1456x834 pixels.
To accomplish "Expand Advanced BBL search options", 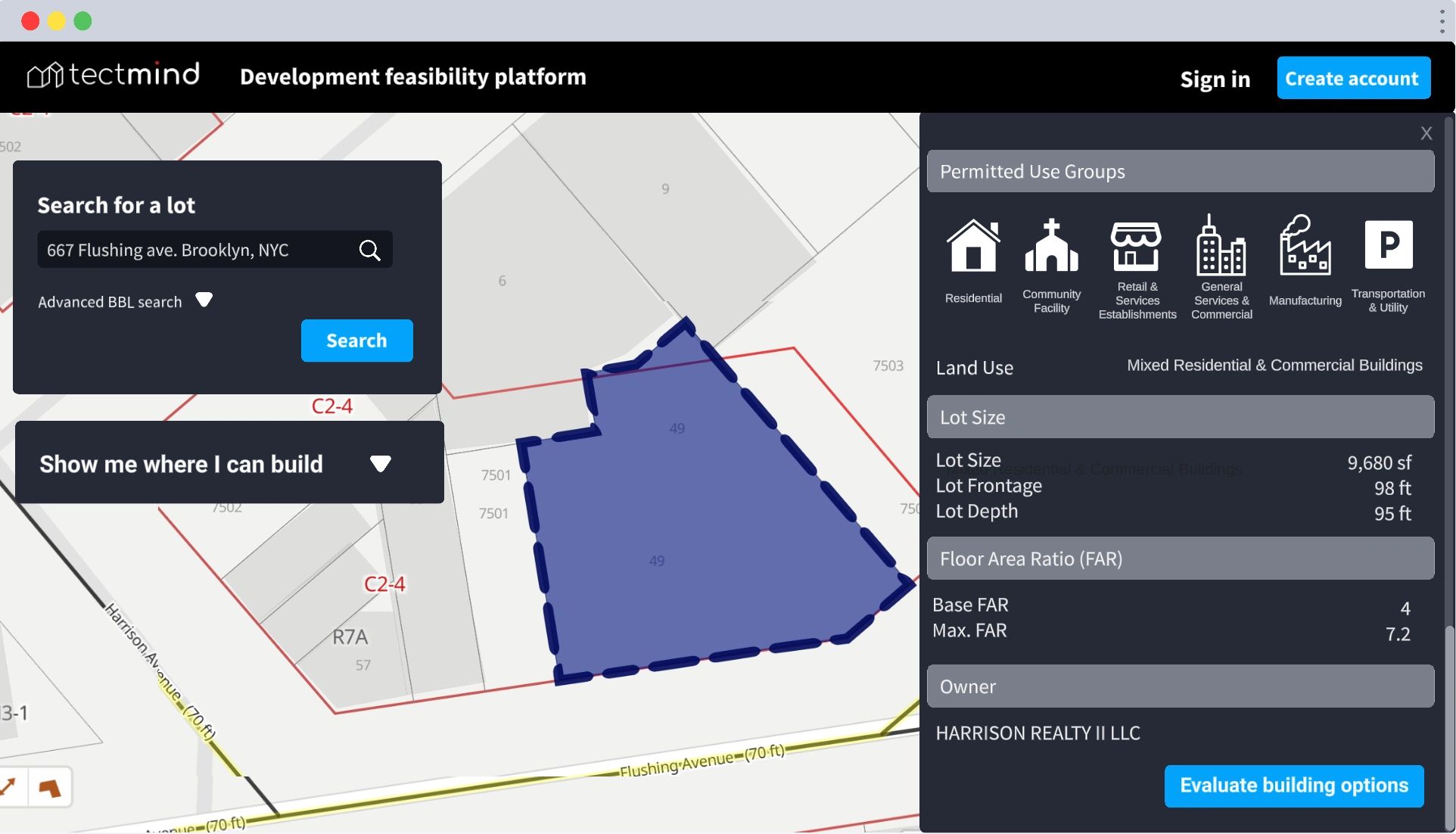I will (x=204, y=300).
